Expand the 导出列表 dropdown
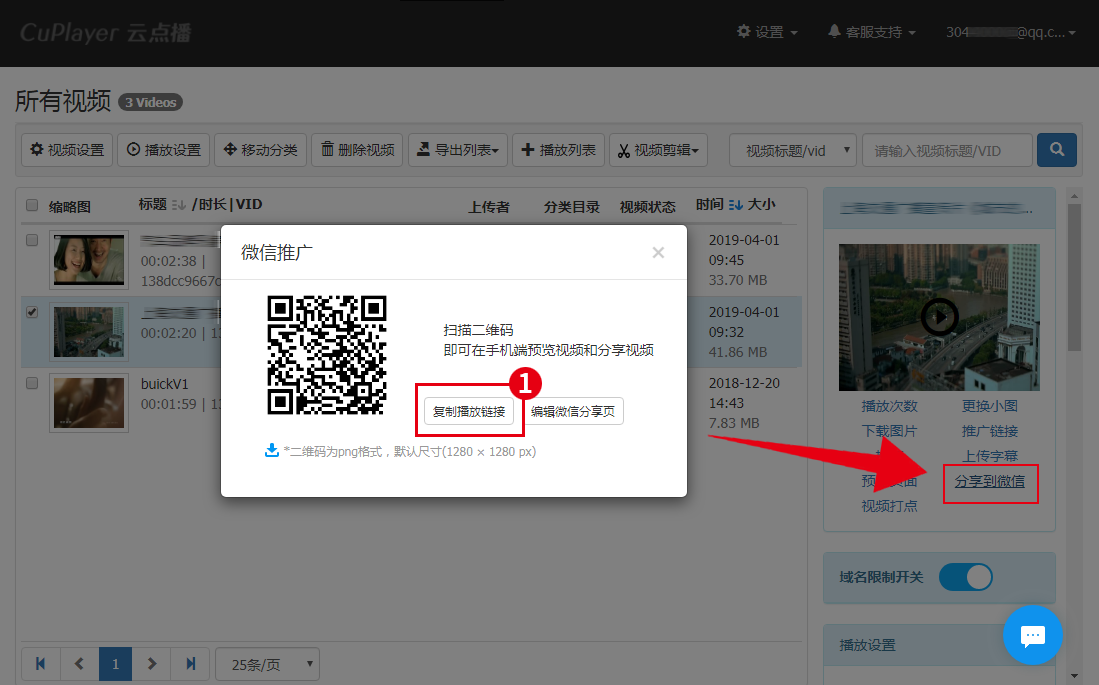The image size is (1099, 685). tap(458, 150)
